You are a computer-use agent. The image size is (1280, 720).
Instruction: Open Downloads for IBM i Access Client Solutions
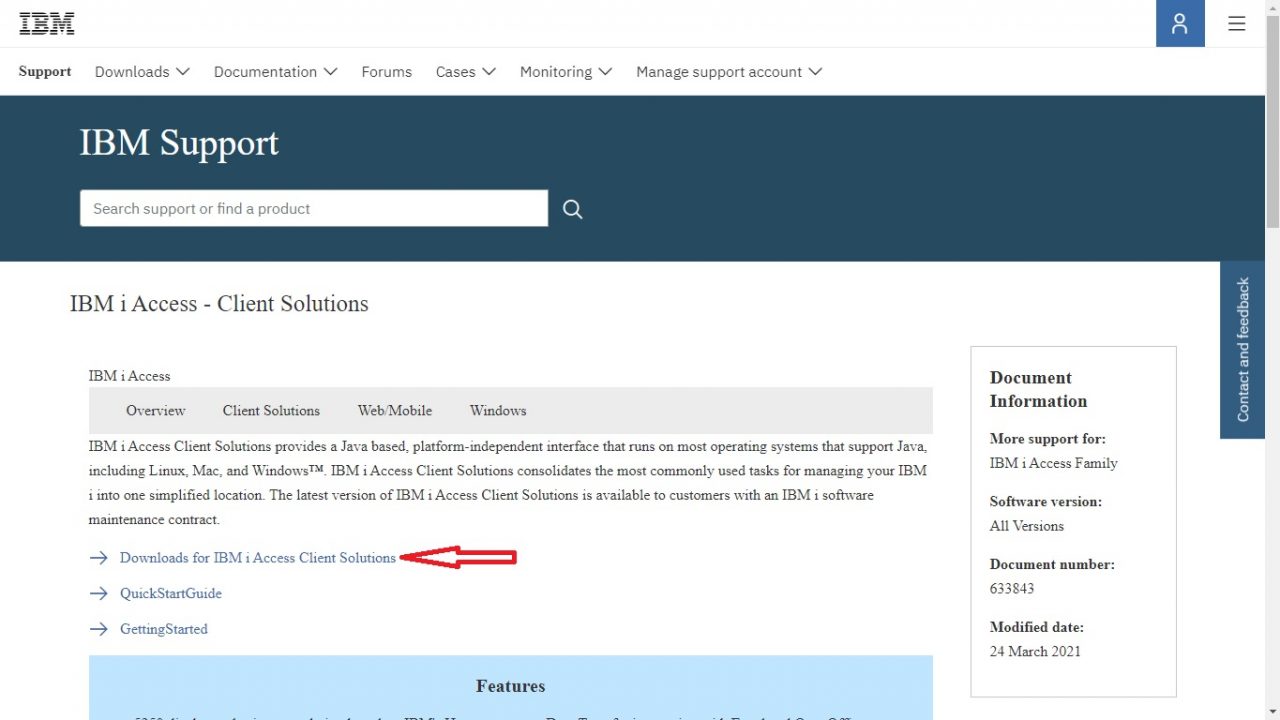257,557
